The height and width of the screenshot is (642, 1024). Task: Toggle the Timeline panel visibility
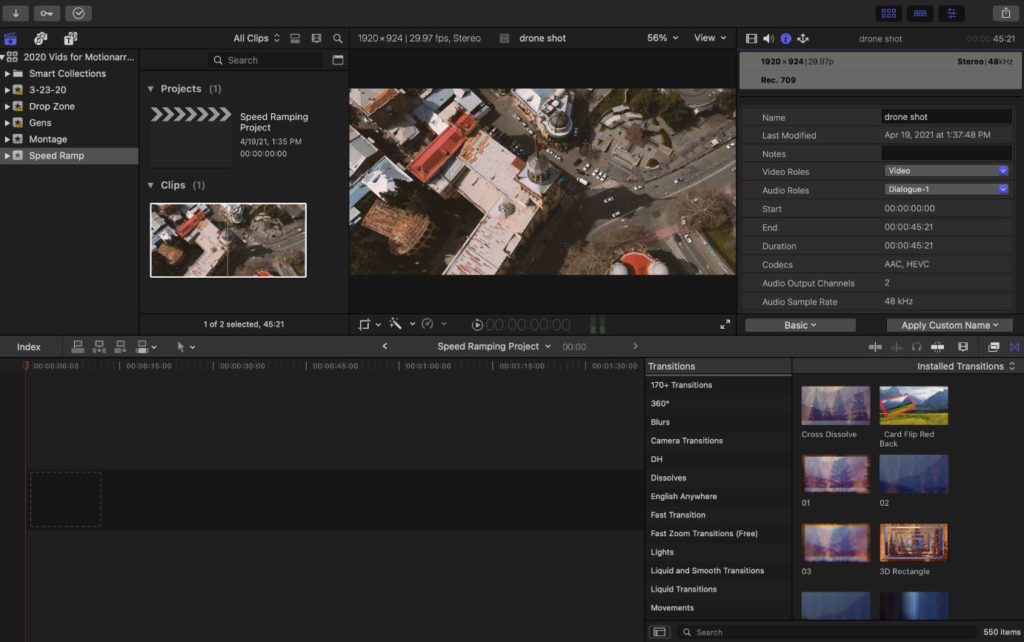click(x=920, y=13)
